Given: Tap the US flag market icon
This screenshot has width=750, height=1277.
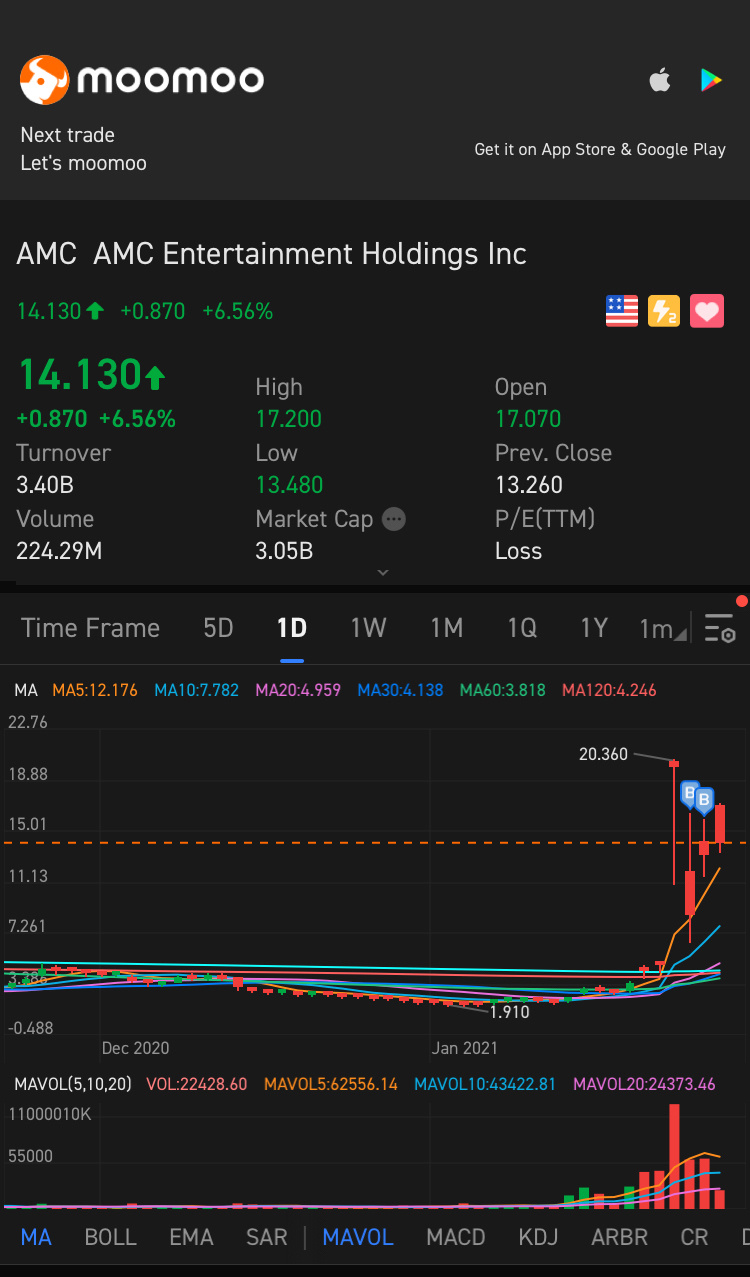Looking at the screenshot, I should coord(622,311).
